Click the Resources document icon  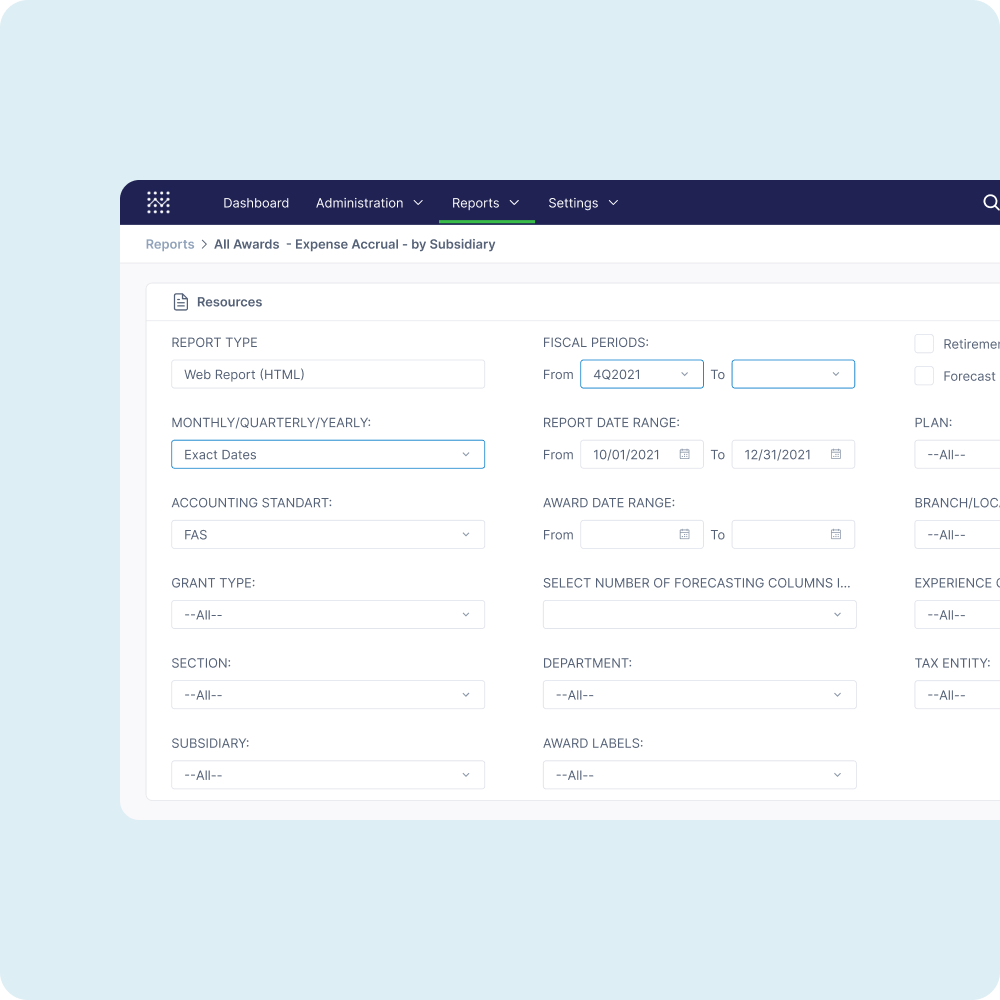click(181, 302)
